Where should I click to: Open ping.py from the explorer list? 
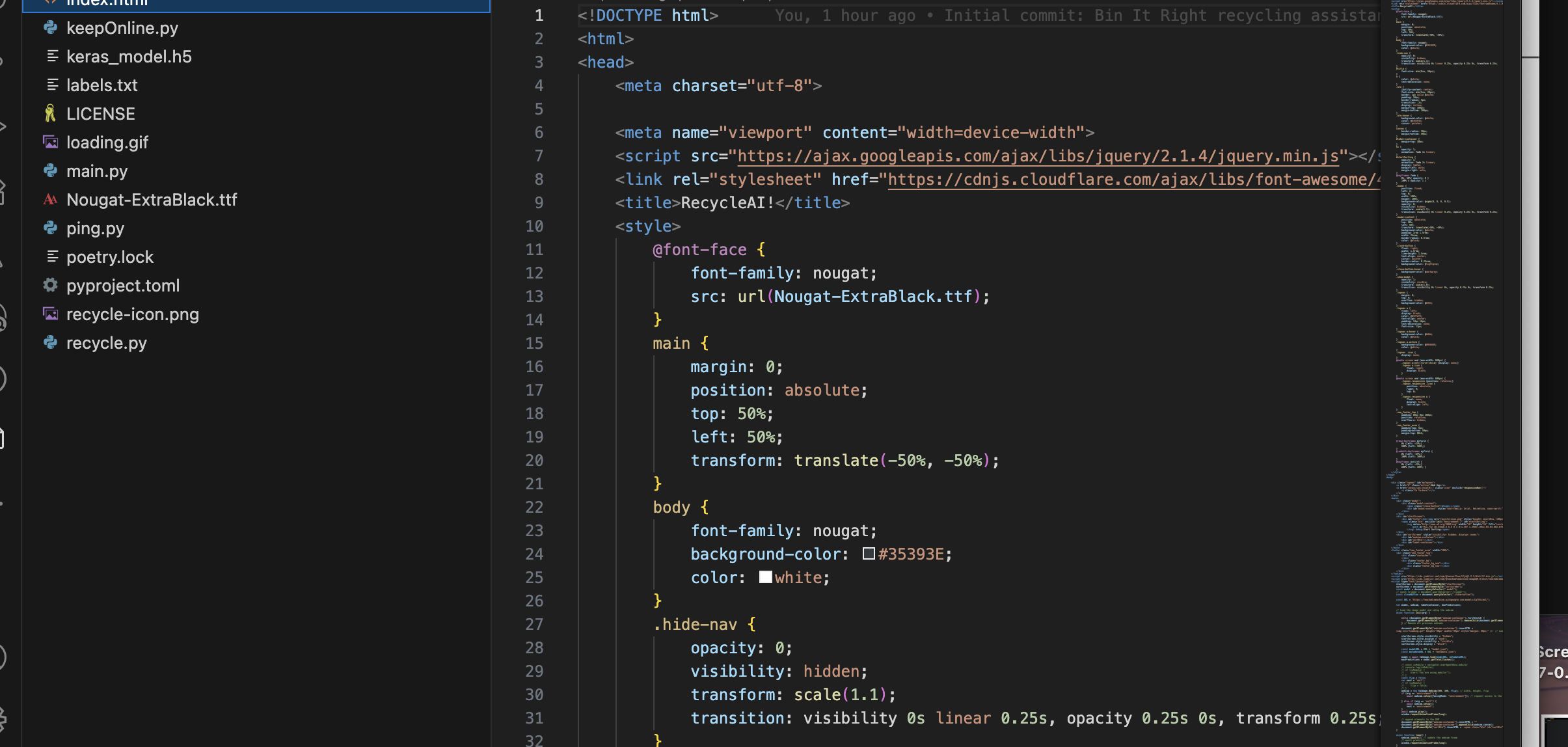[95, 228]
